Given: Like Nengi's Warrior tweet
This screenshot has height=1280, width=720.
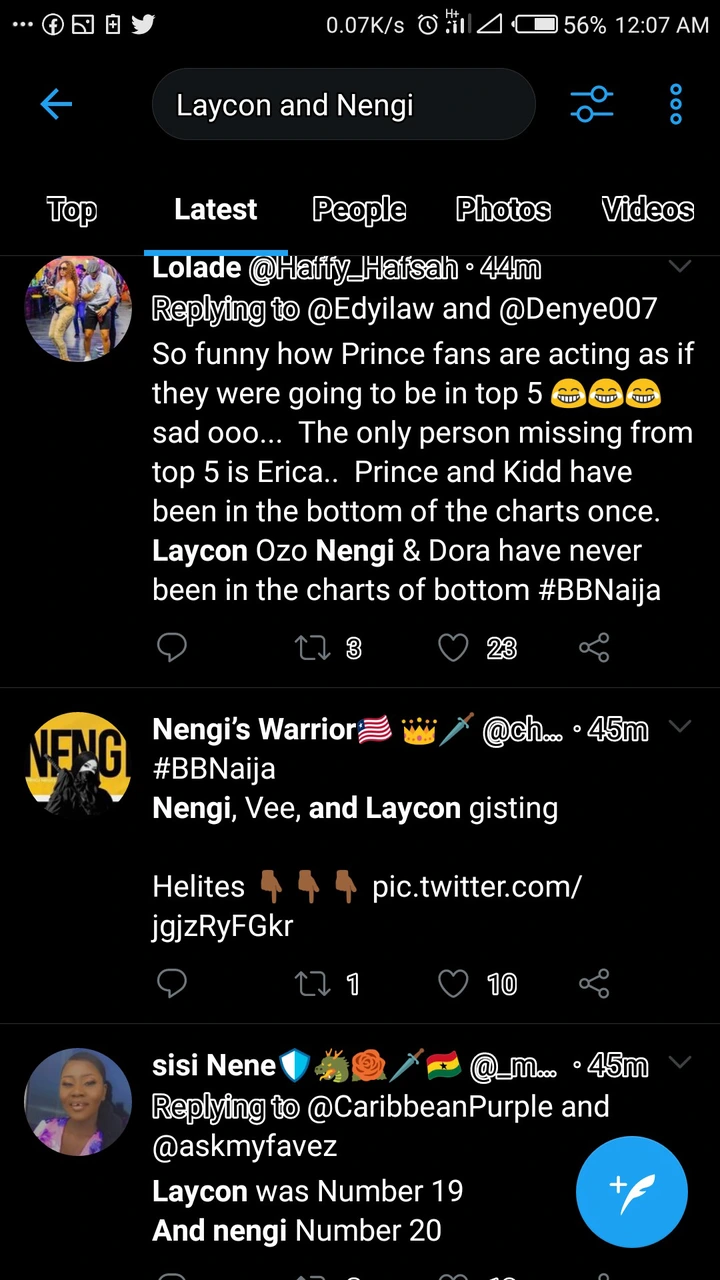Looking at the screenshot, I should coord(454,984).
